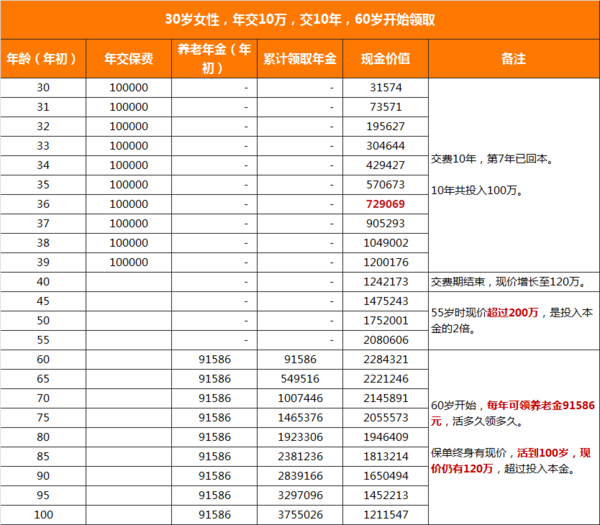Select the header '年交保费'
Screen dimensions: 600x525
point(129,59)
